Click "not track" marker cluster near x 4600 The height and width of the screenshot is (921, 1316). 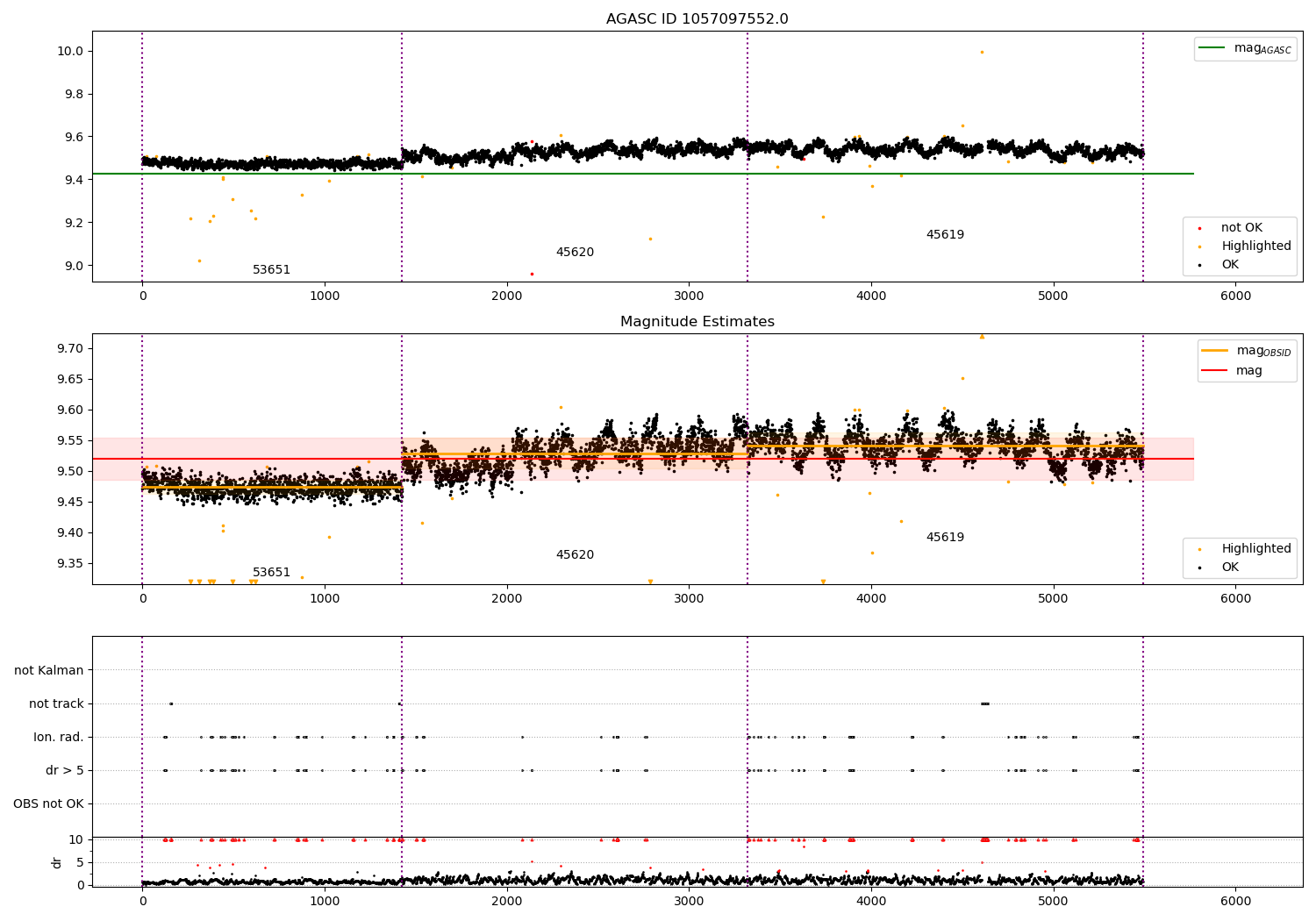(x=985, y=703)
